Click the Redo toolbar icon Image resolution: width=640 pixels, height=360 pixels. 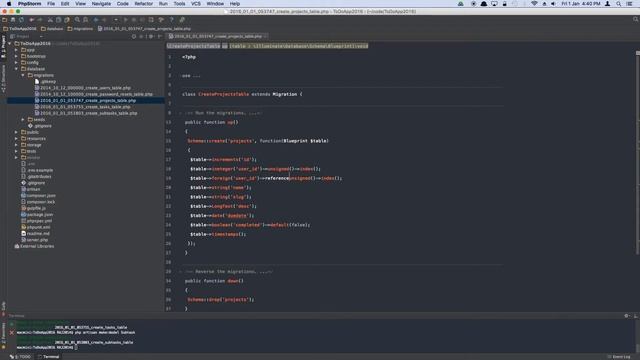point(40,20)
